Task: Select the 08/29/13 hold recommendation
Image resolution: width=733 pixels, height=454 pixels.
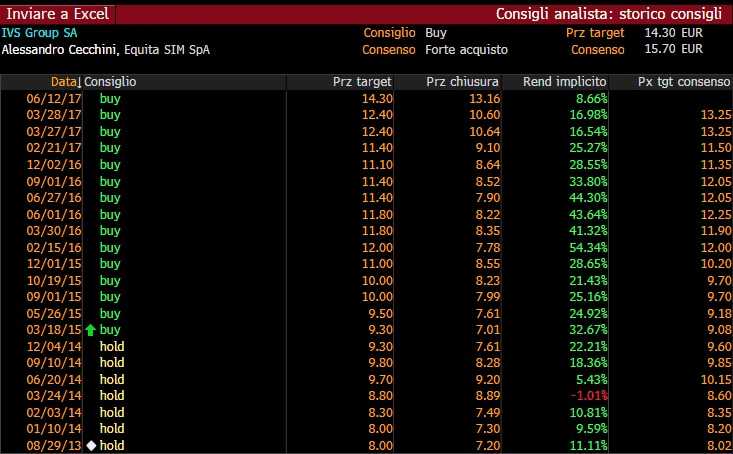Action: (112, 444)
